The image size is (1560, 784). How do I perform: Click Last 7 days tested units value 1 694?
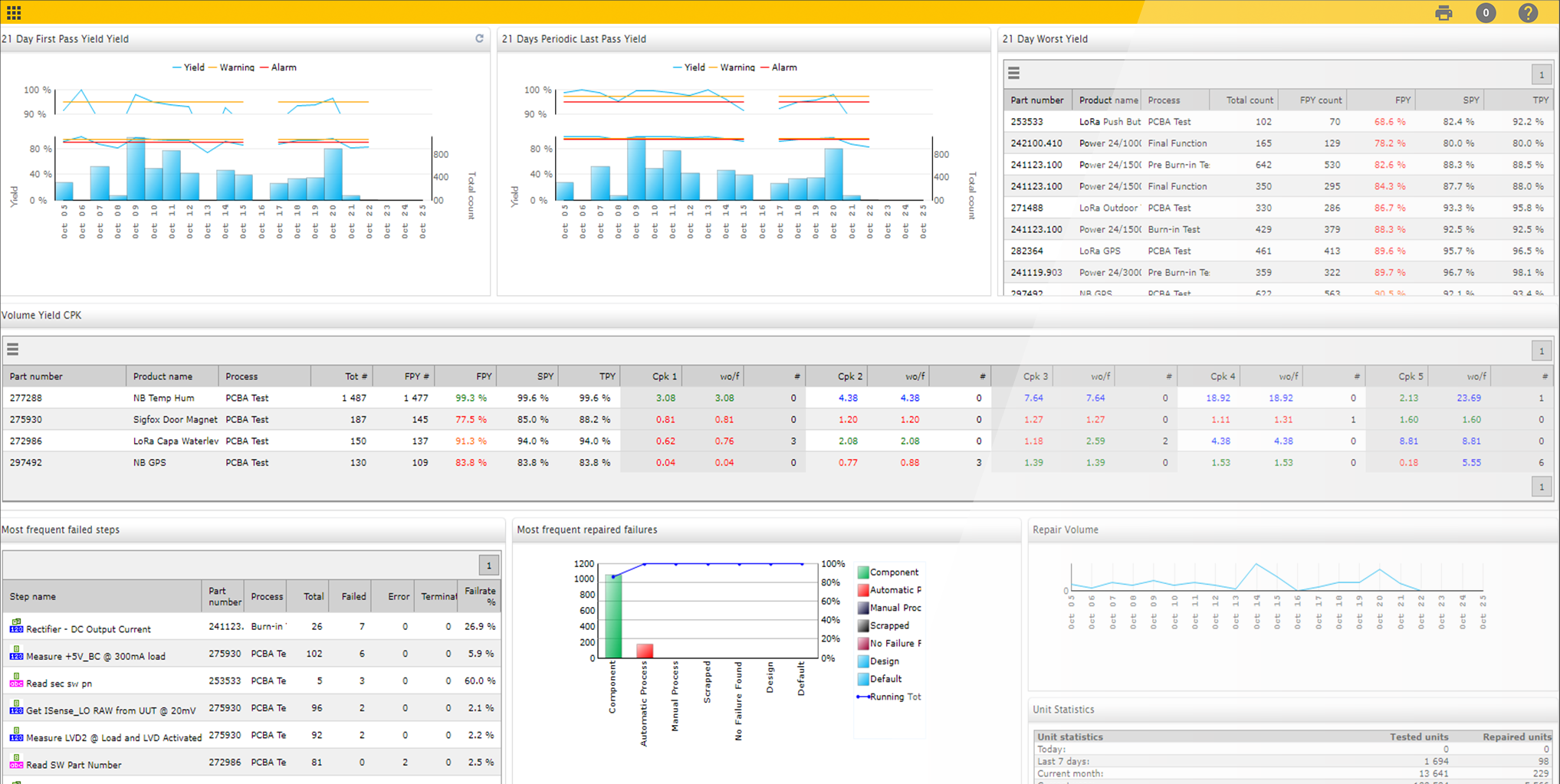click(1436, 761)
